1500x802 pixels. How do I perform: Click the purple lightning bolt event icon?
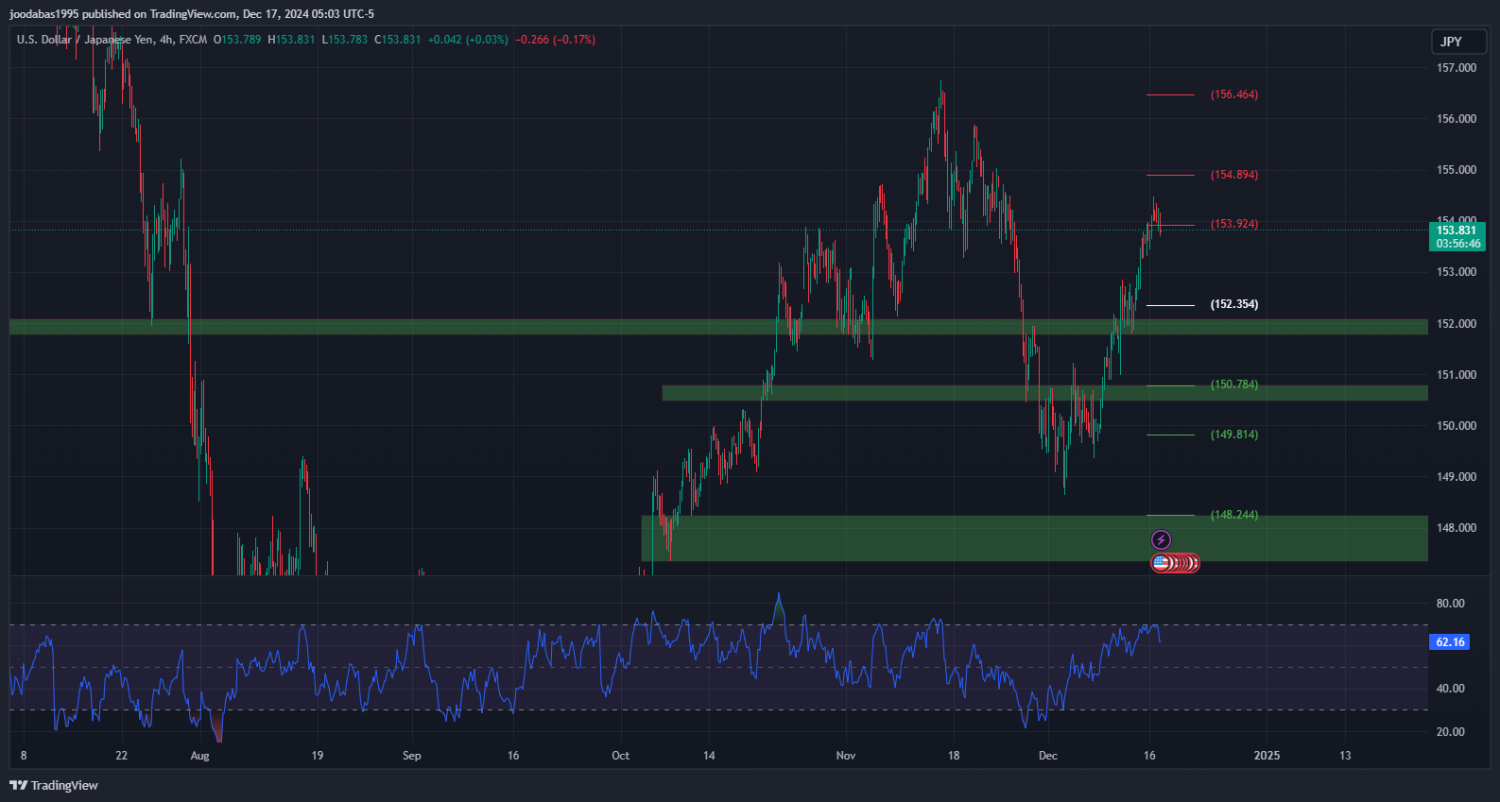pyautogui.click(x=1161, y=540)
